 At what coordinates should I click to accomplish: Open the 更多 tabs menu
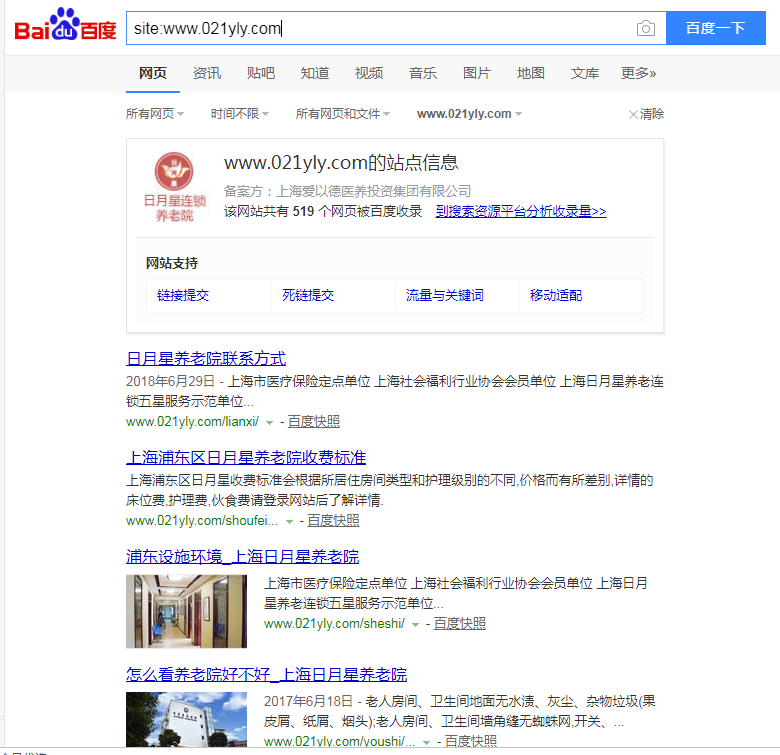(638, 73)
